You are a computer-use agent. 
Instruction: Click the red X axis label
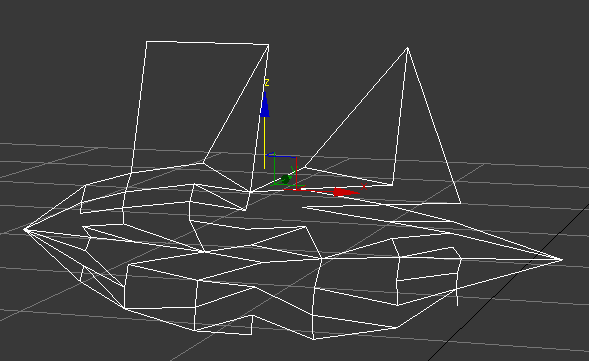pos(364,186)
